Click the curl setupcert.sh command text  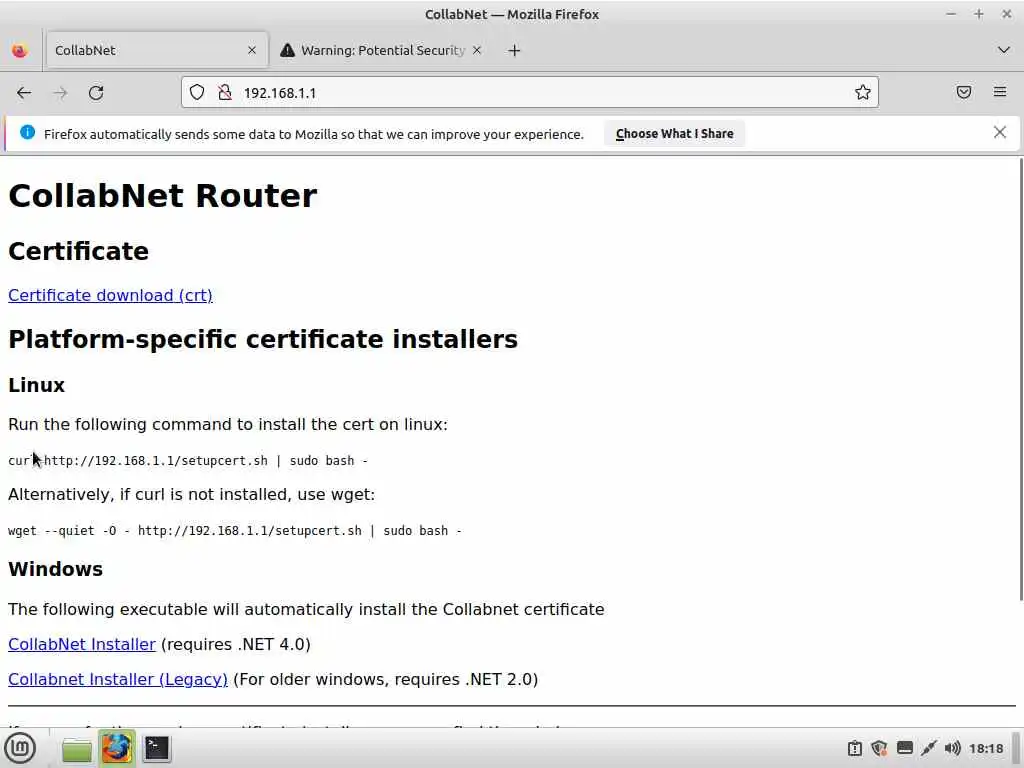[188, 461]
